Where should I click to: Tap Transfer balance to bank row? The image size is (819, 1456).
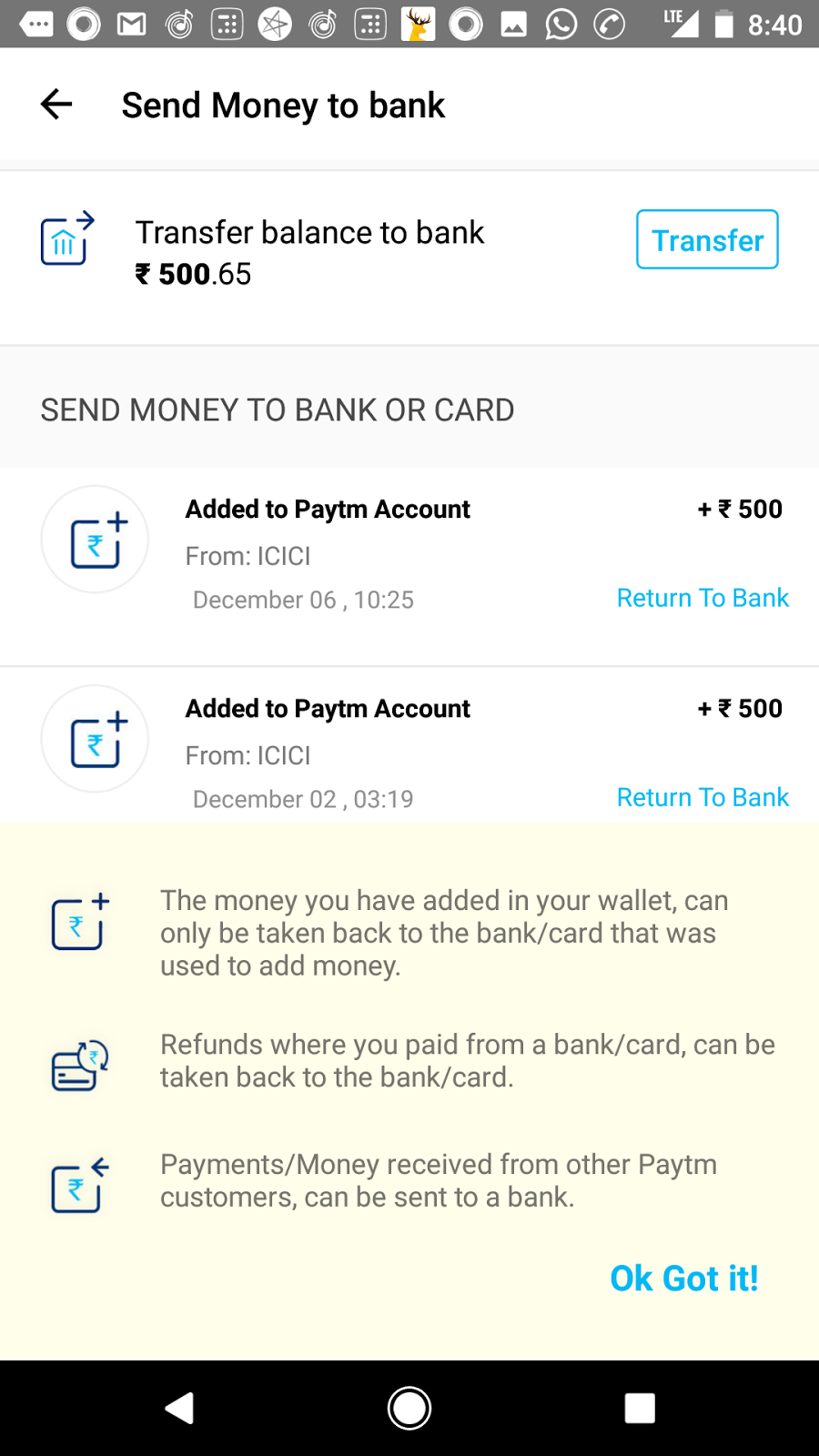309,233
